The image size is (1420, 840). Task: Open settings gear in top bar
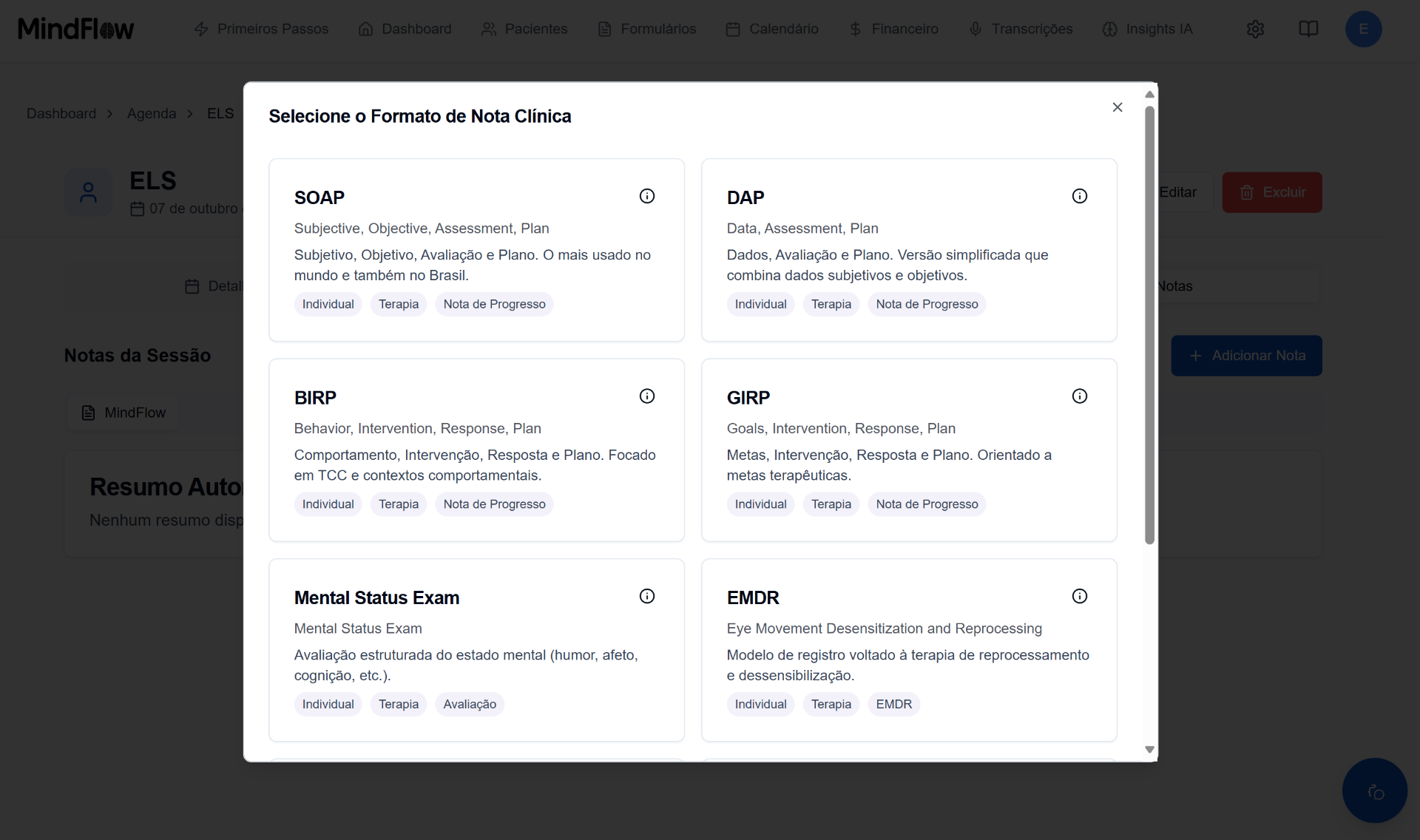[1255, 29]
